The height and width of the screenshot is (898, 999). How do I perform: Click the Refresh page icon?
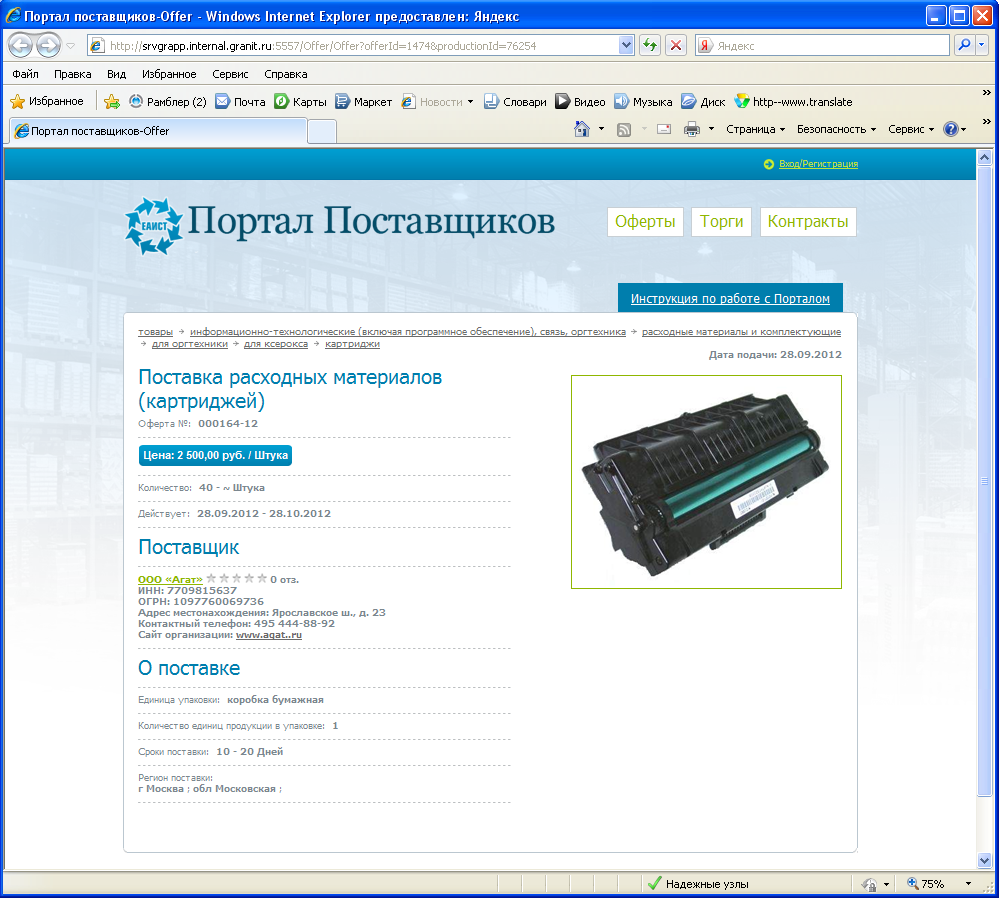coord(650,45)
